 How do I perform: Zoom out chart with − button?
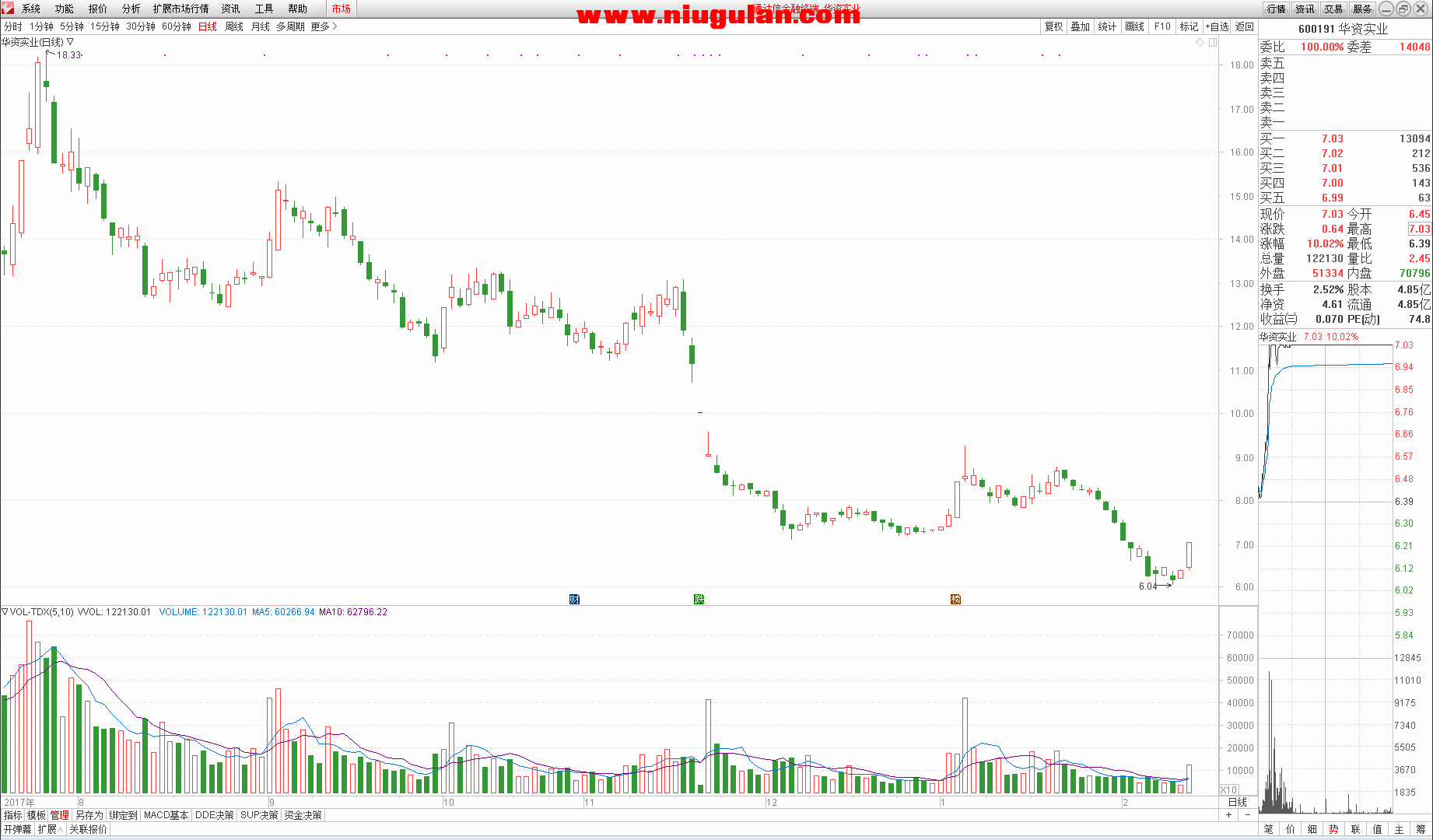[1247, 815]
